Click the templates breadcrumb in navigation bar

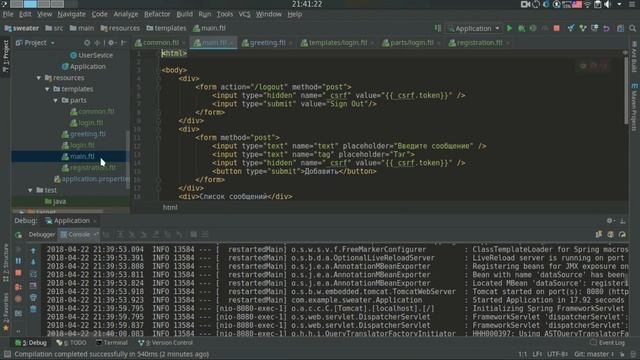tap(166, 28)
